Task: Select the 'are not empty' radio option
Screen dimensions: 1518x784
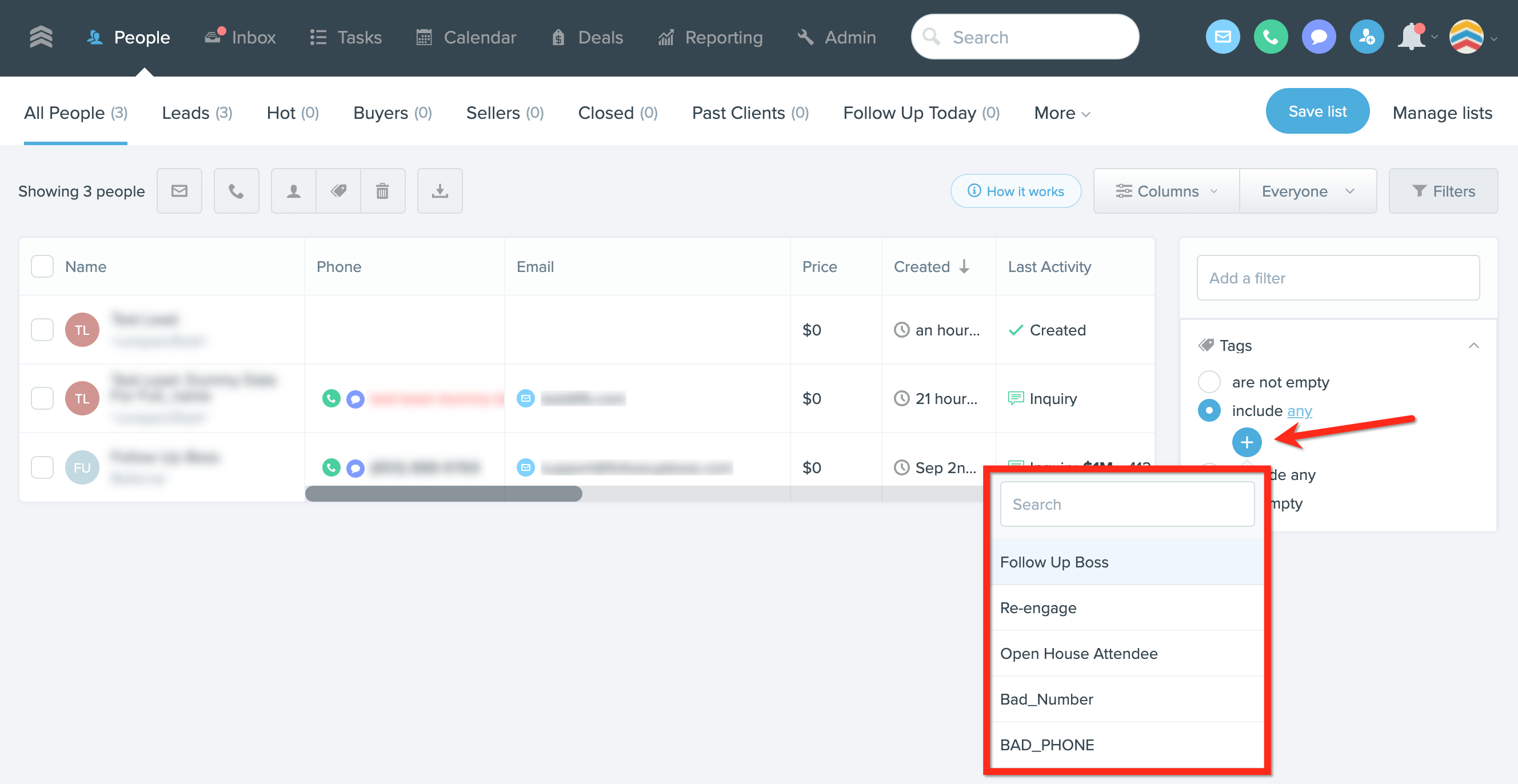Action: [1209, 382]
